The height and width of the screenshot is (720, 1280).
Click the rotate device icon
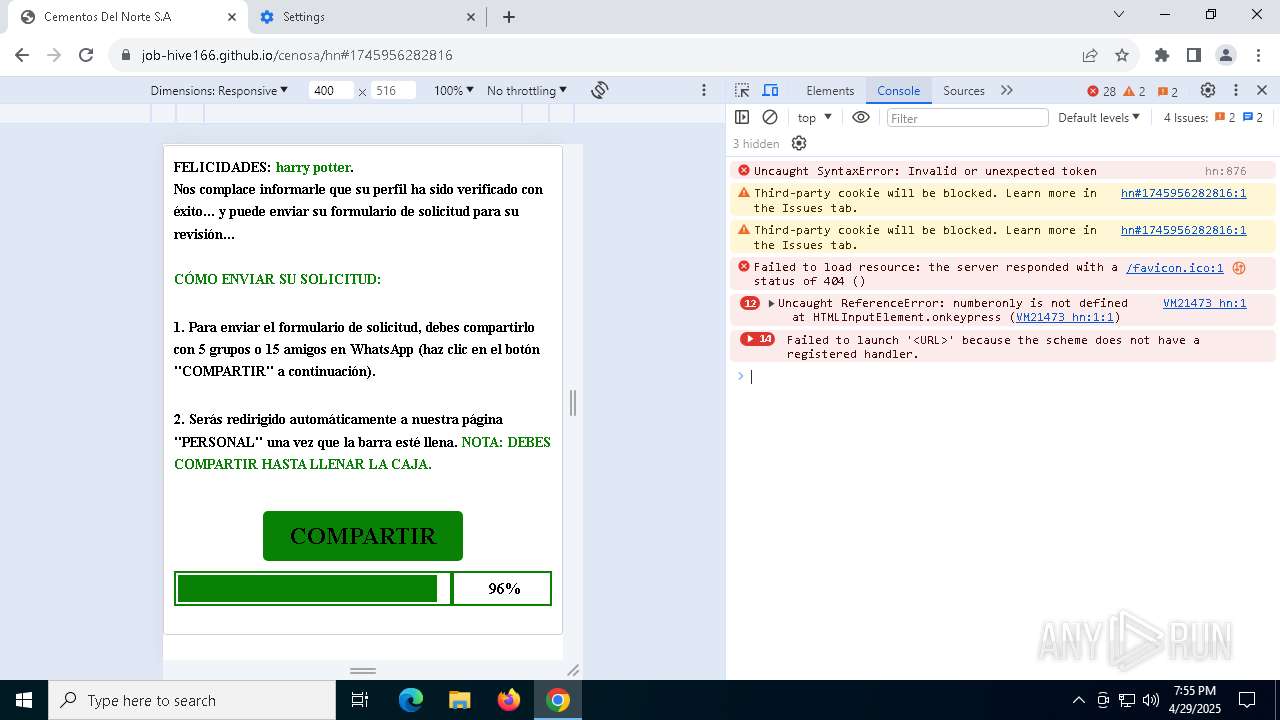pyautogui.click(x=599, y=90)
